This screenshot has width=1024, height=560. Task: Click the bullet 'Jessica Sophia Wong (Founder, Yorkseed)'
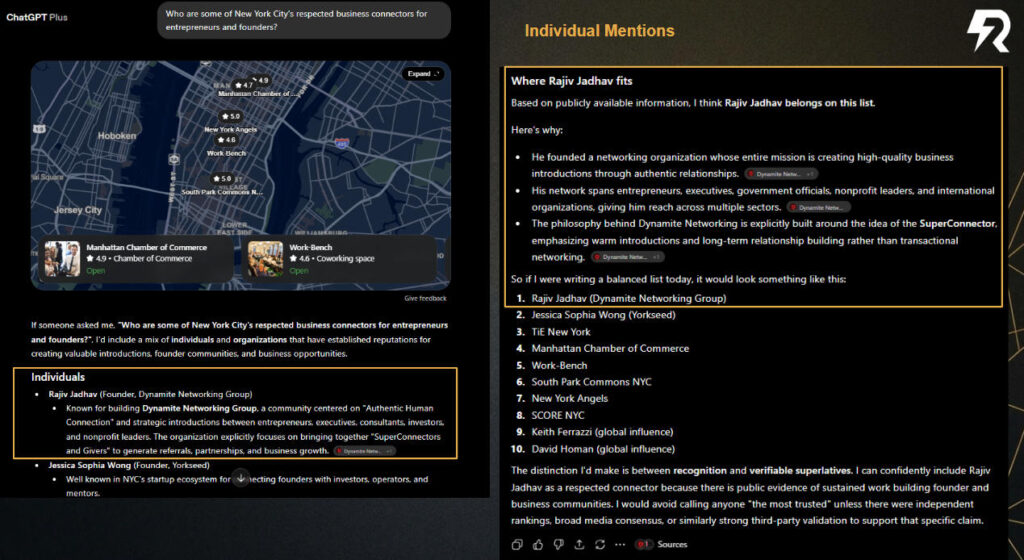(x=129, y=465)
